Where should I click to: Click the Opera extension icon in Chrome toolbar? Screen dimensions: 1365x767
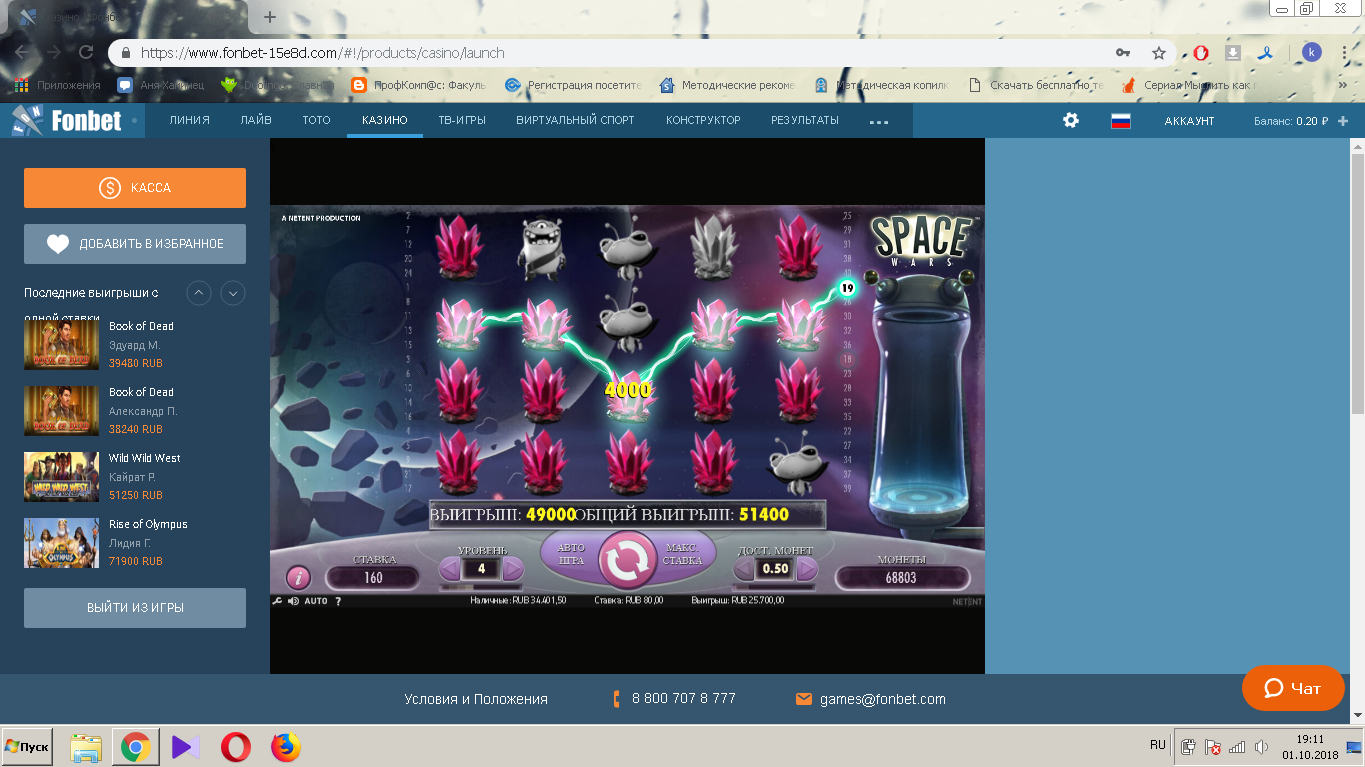coord(1201,53)
